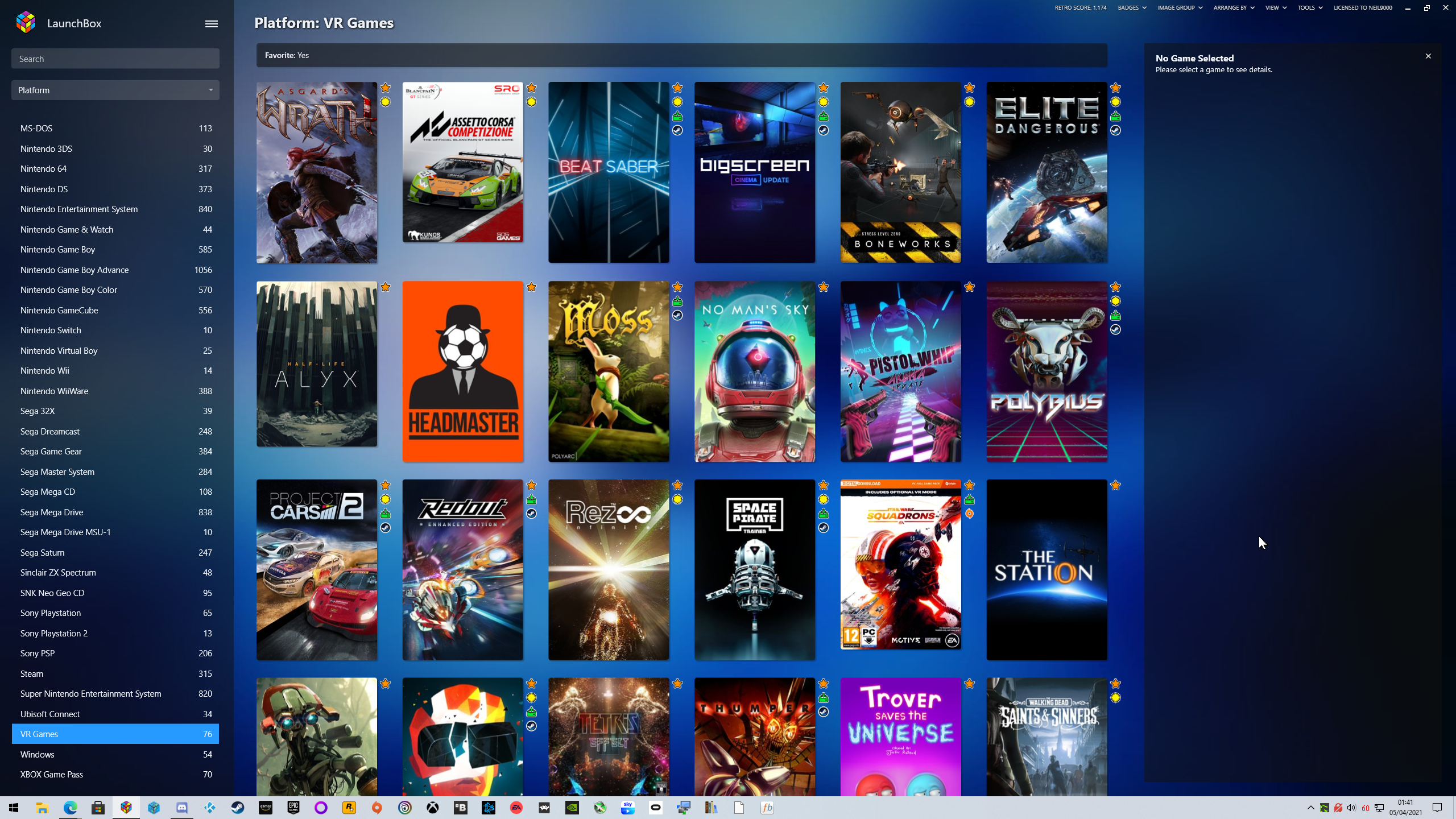
Task: Open Discord from the Windows taskbar
Action: (181, 808)
